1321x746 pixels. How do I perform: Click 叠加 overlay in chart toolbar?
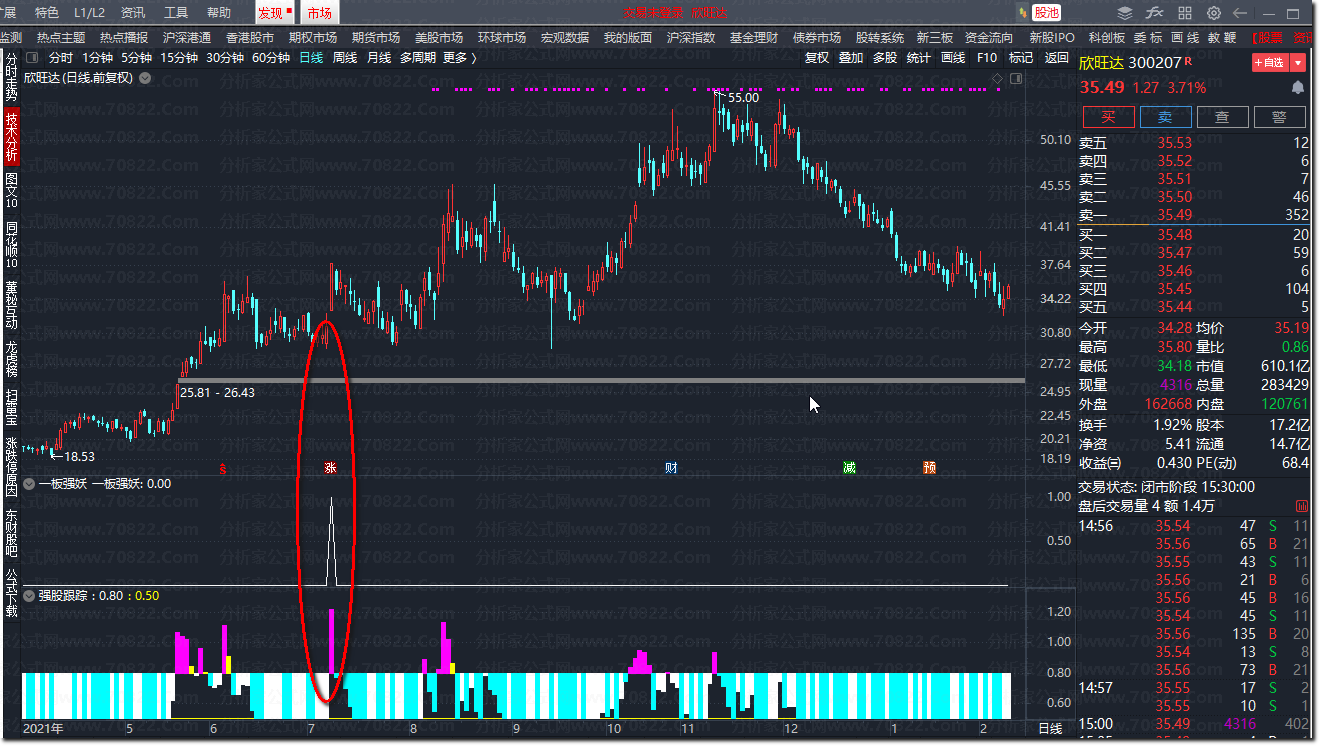click(851, 58)
